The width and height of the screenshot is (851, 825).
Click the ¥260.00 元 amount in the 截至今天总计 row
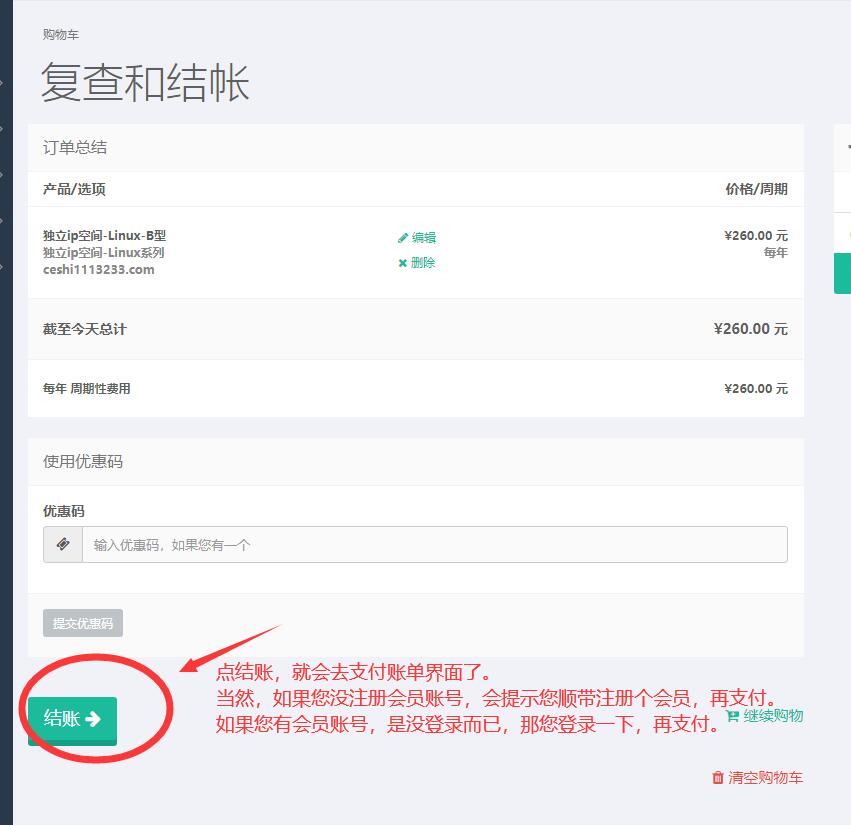[751, 329]
